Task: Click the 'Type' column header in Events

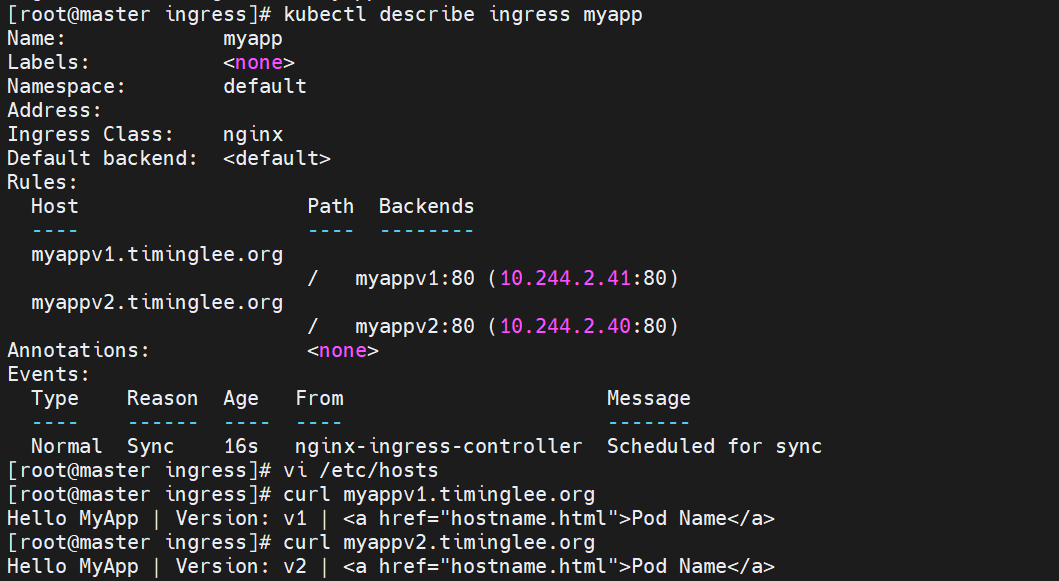Action: [55, 399]
